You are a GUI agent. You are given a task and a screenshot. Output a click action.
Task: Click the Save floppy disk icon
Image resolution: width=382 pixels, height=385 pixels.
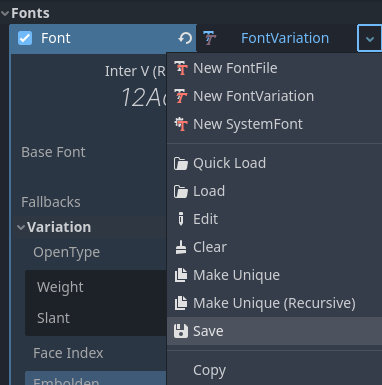[181, 331]
